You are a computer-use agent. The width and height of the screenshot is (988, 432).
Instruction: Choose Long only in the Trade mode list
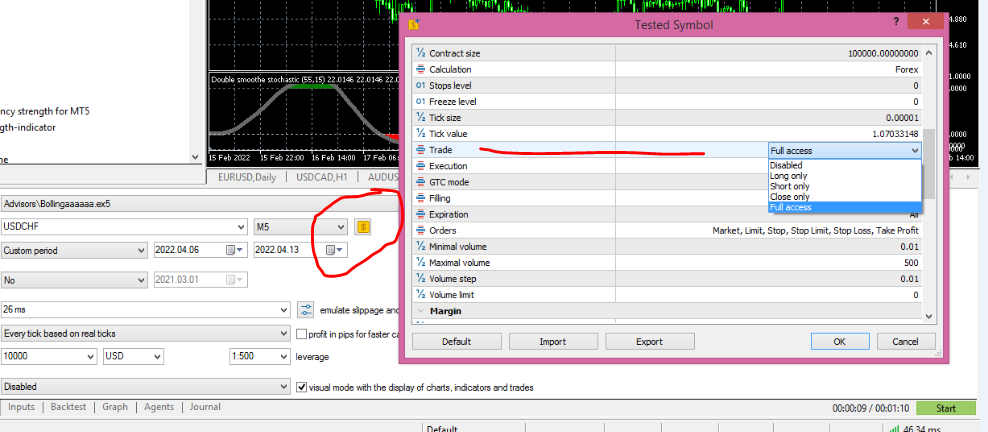(844, 176)
